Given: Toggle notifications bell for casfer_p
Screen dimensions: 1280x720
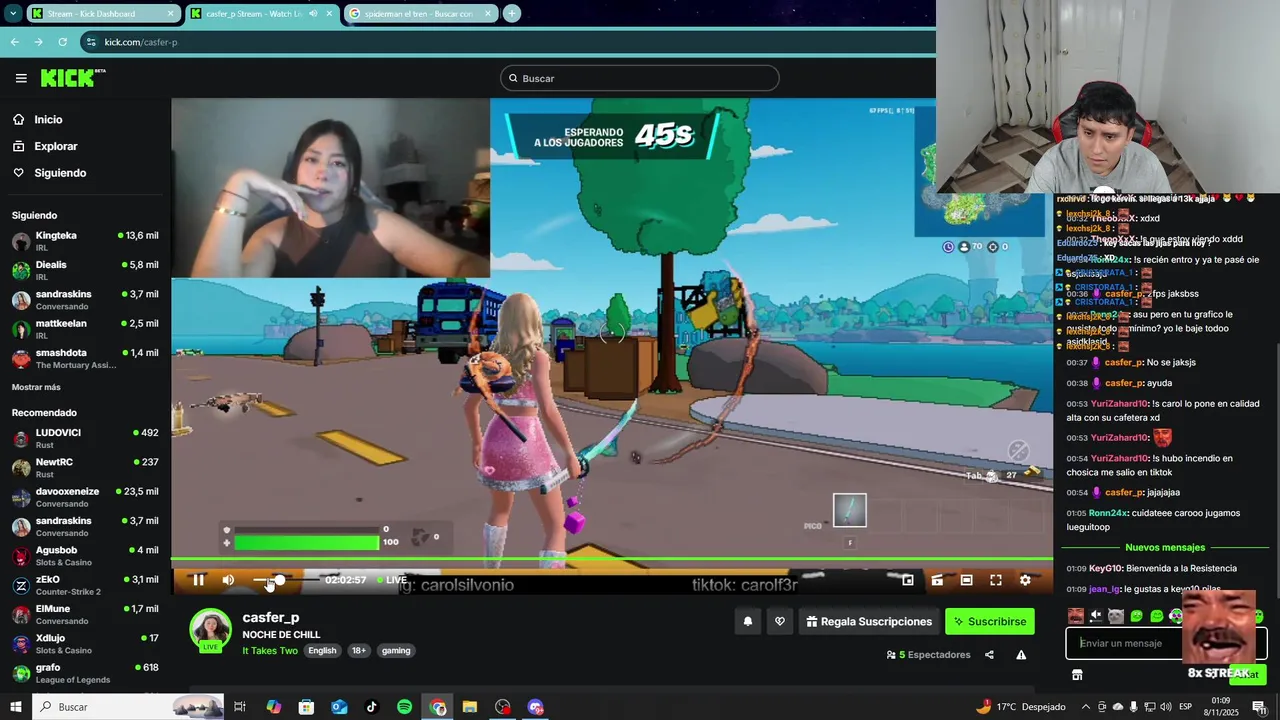Looking at the screenshot, I should point(747,621).
